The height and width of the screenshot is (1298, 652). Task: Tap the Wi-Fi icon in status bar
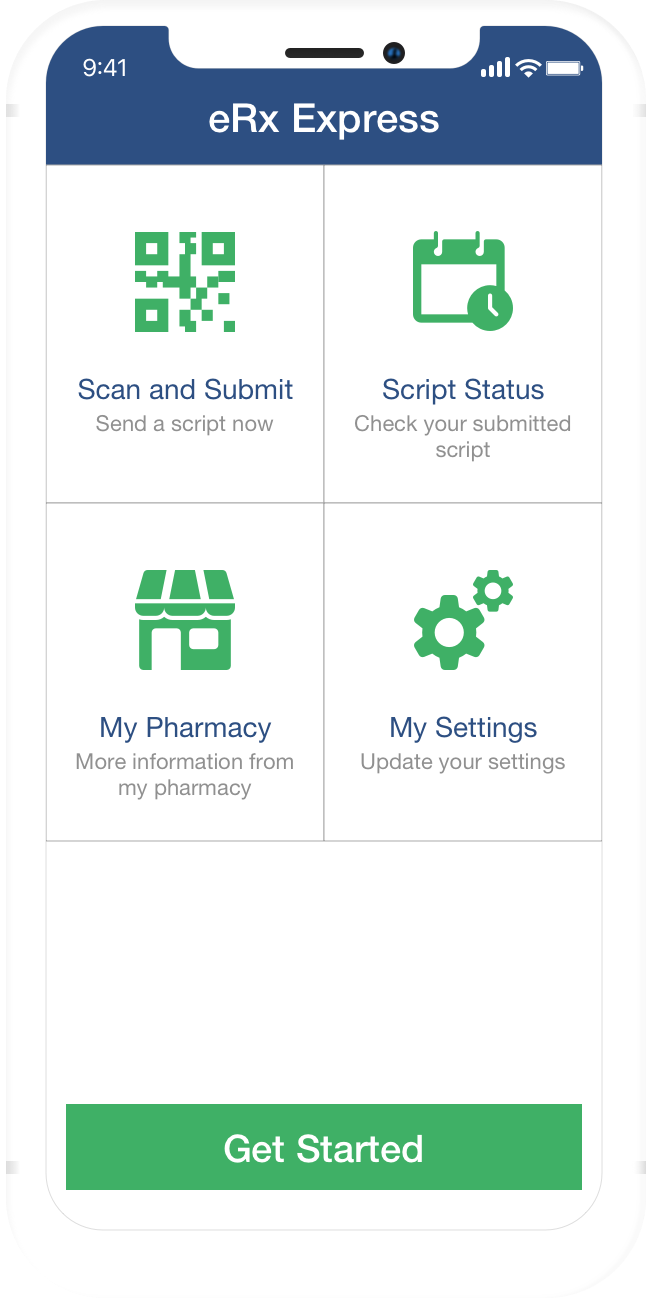tap(528, 68)
